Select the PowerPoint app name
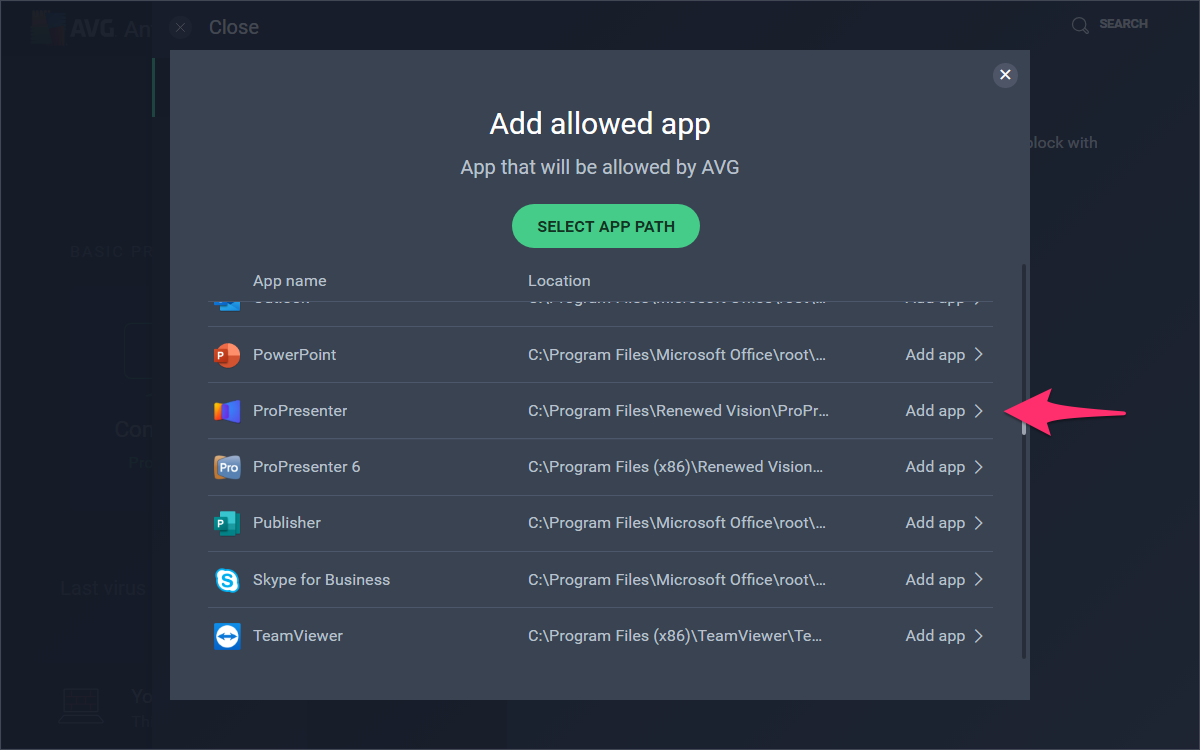Image resolution: width=1200 pixels, height=750 pixels. pos(295,355)
